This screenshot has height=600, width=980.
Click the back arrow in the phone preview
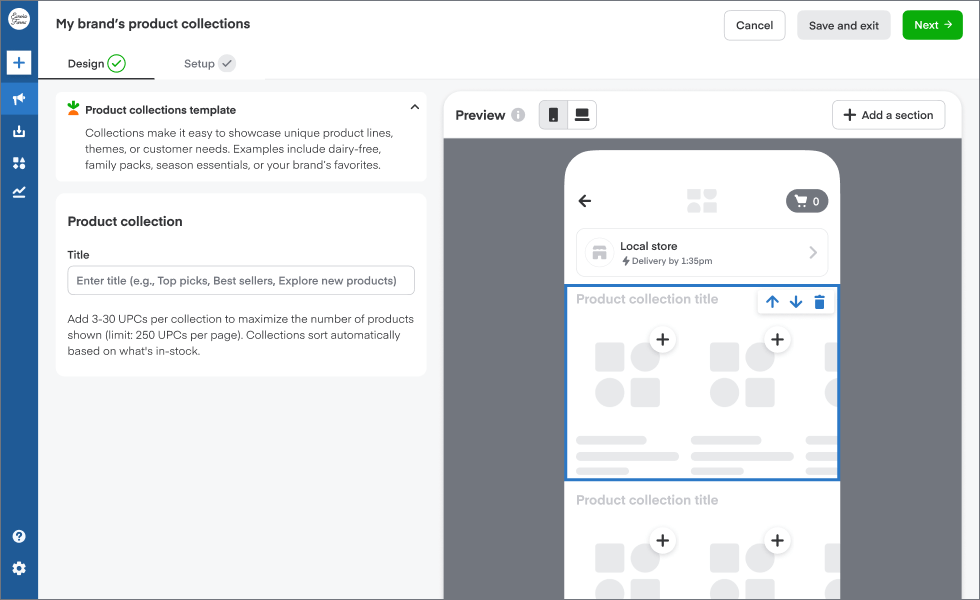(x=585, y=200)
